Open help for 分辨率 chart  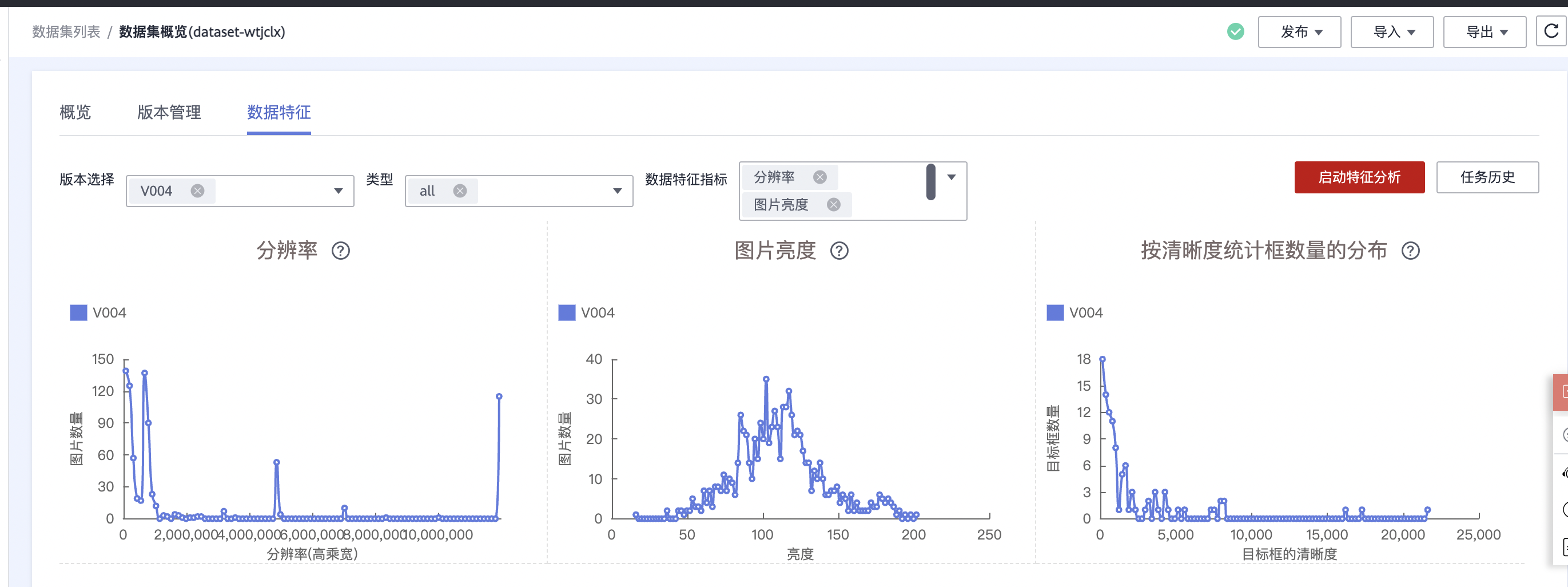coord(341,251)
